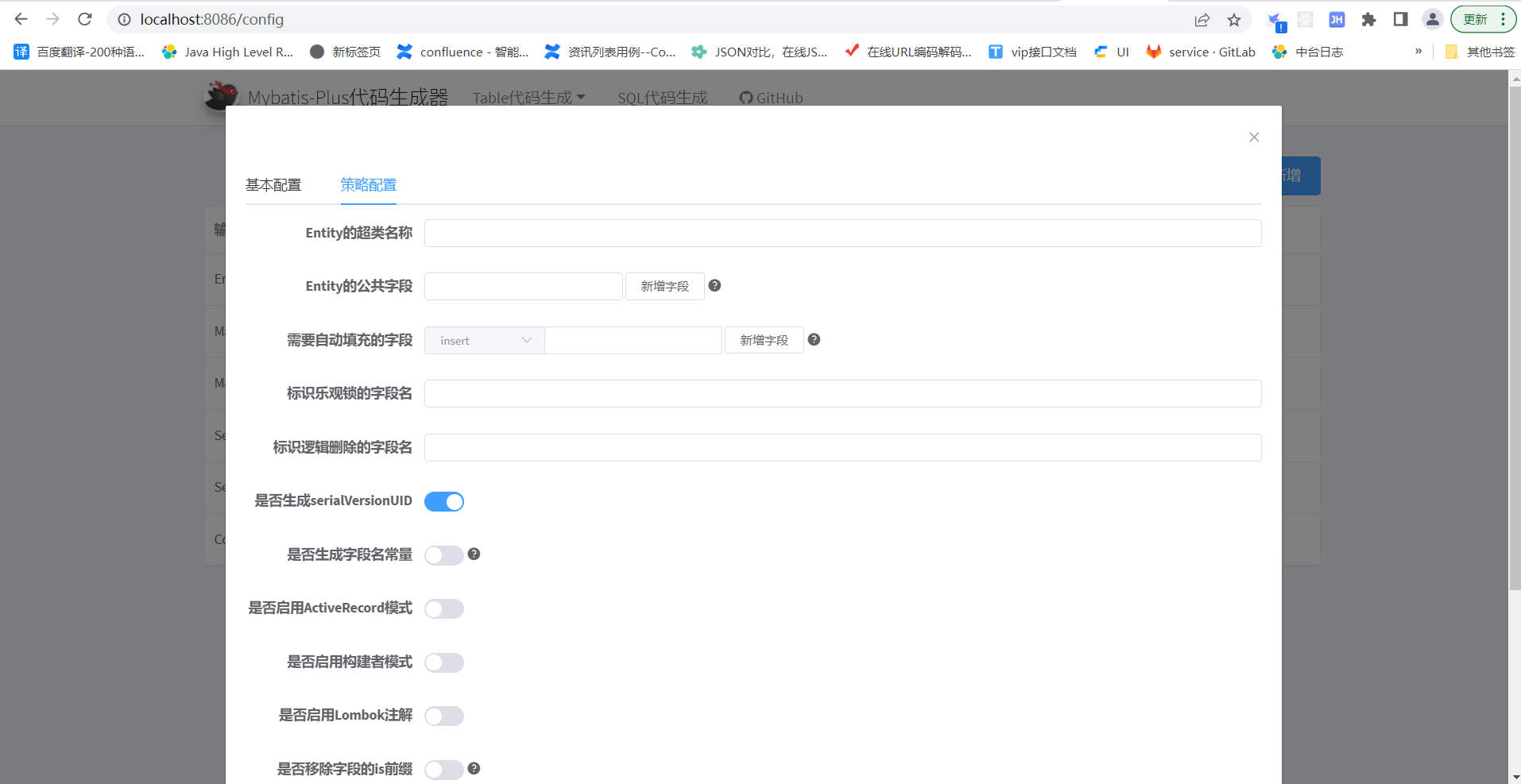1521x784 pixels.
Task: Open 其他书签 folder
Action: [x=1480, y=52]
